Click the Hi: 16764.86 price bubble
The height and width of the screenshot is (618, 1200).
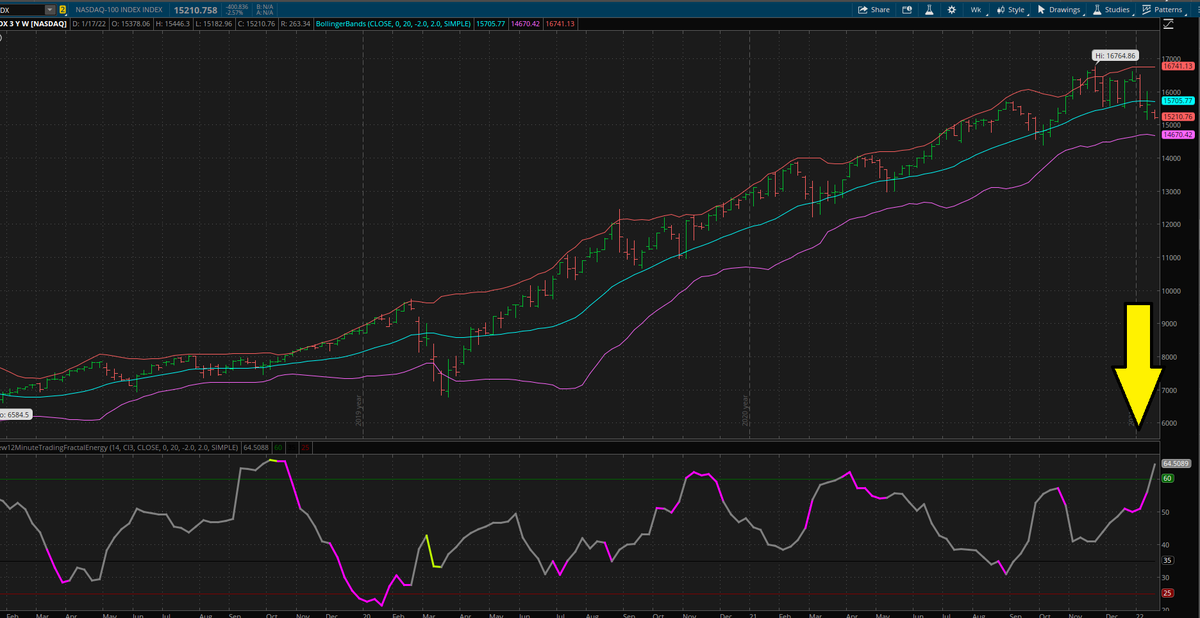pyautogui.click(x=1114, y=56)
